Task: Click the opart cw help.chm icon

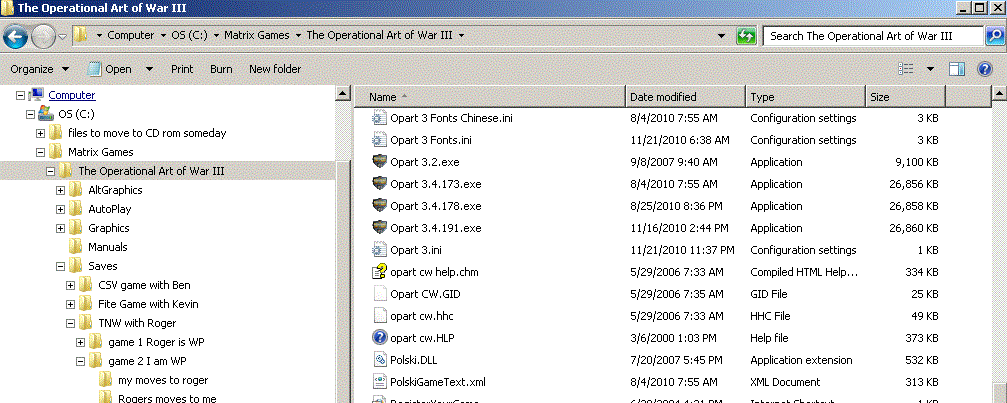Action: point(380,271)
